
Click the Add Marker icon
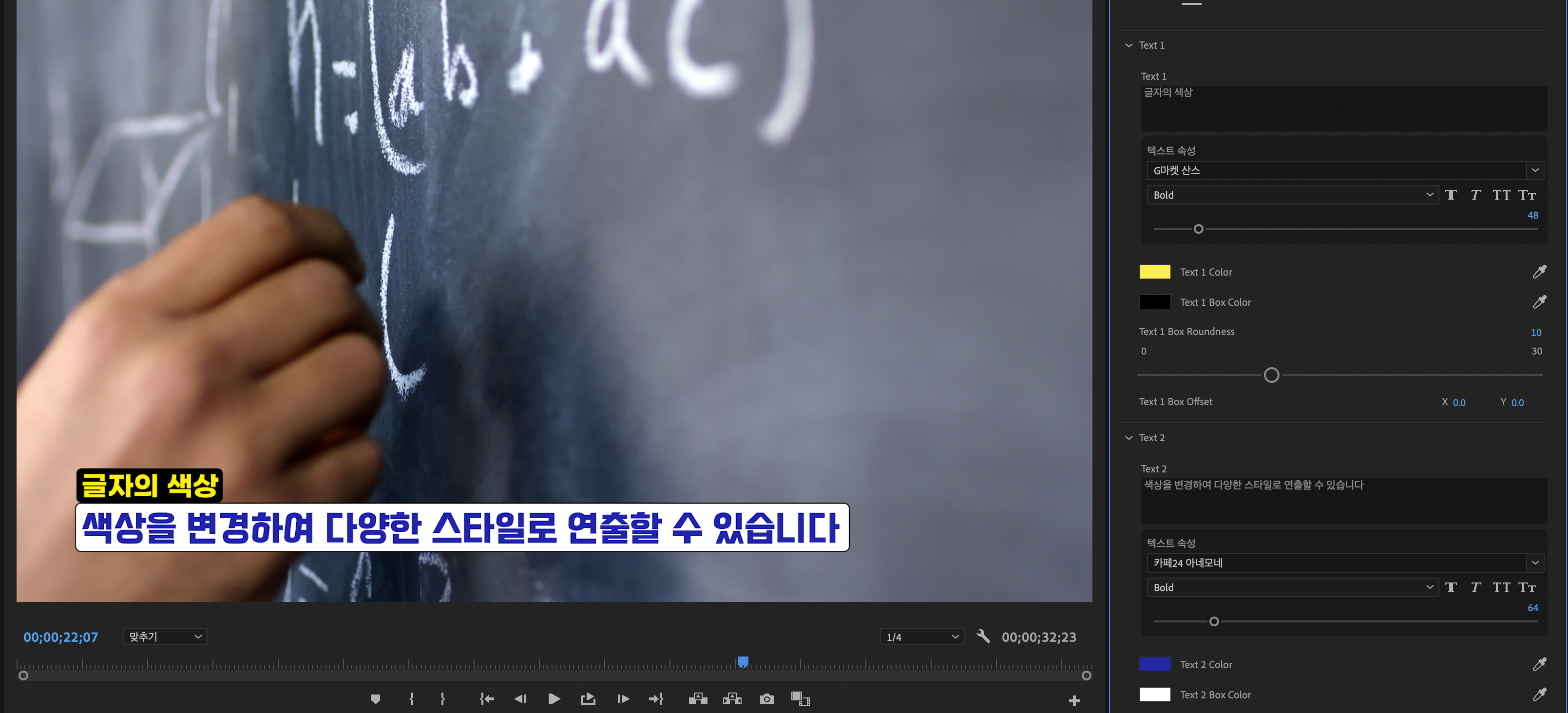[376, 699]
